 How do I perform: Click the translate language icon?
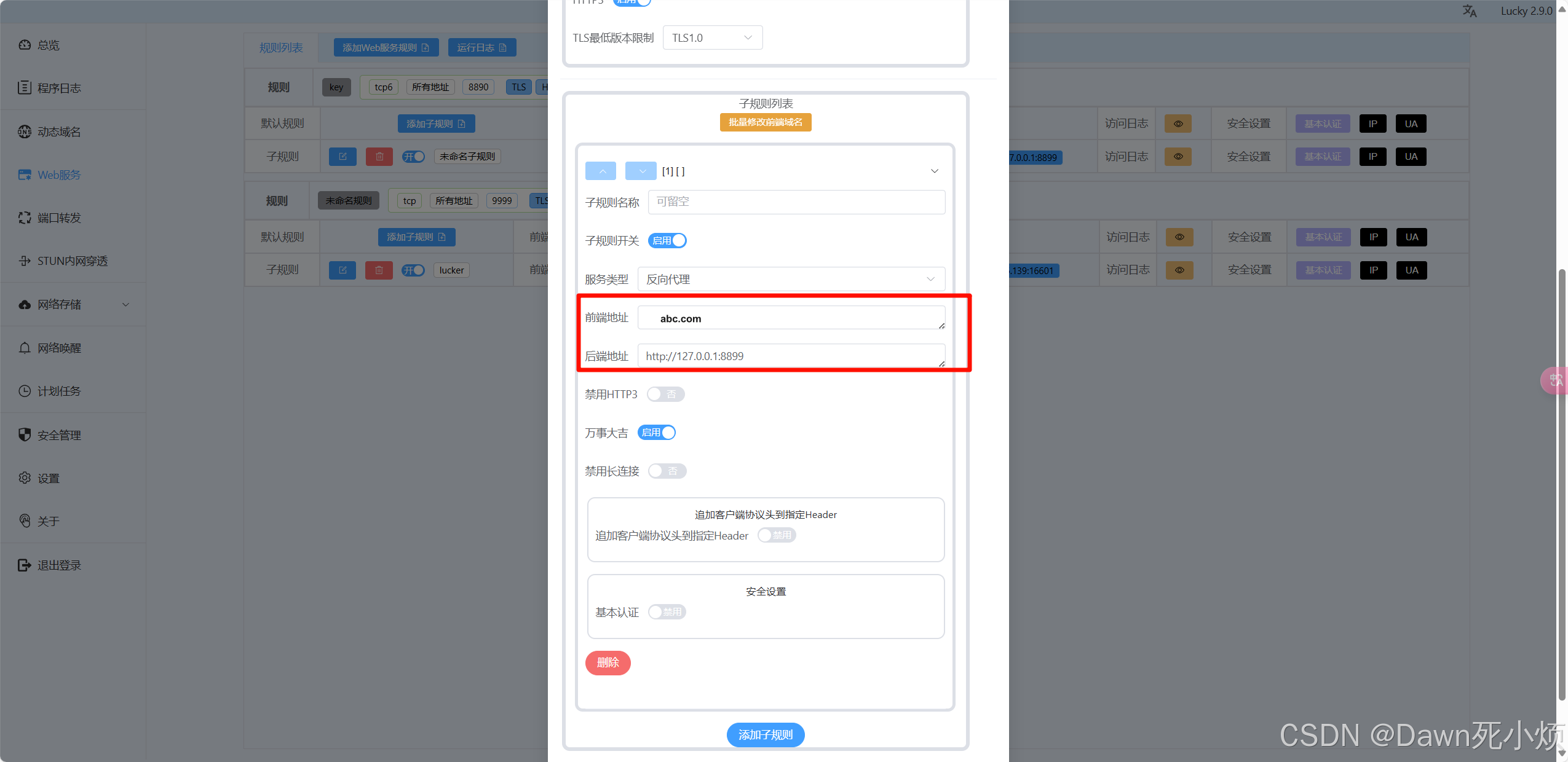(x=1469, y=11)
